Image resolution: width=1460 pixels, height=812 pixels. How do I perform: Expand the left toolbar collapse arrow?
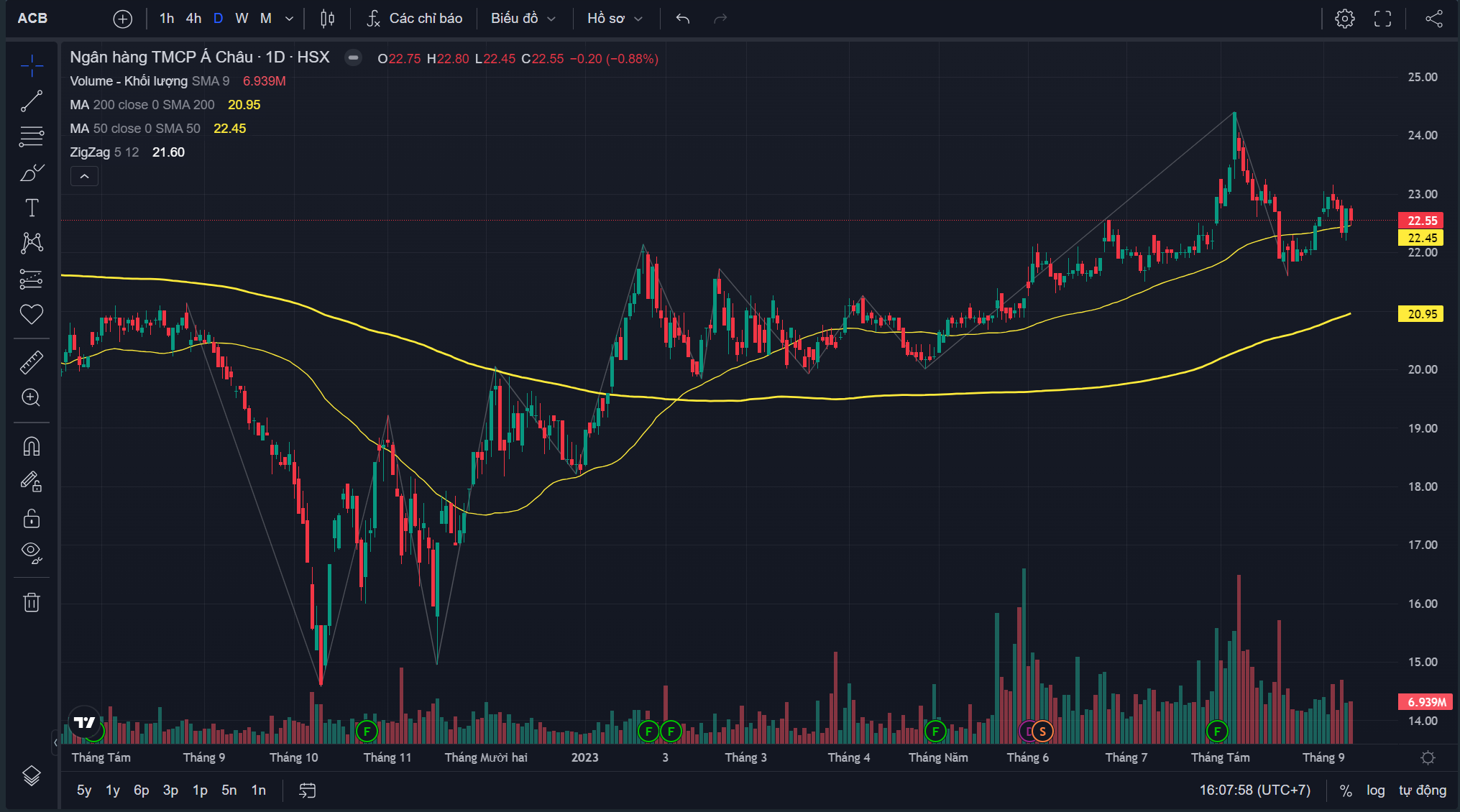55,742
